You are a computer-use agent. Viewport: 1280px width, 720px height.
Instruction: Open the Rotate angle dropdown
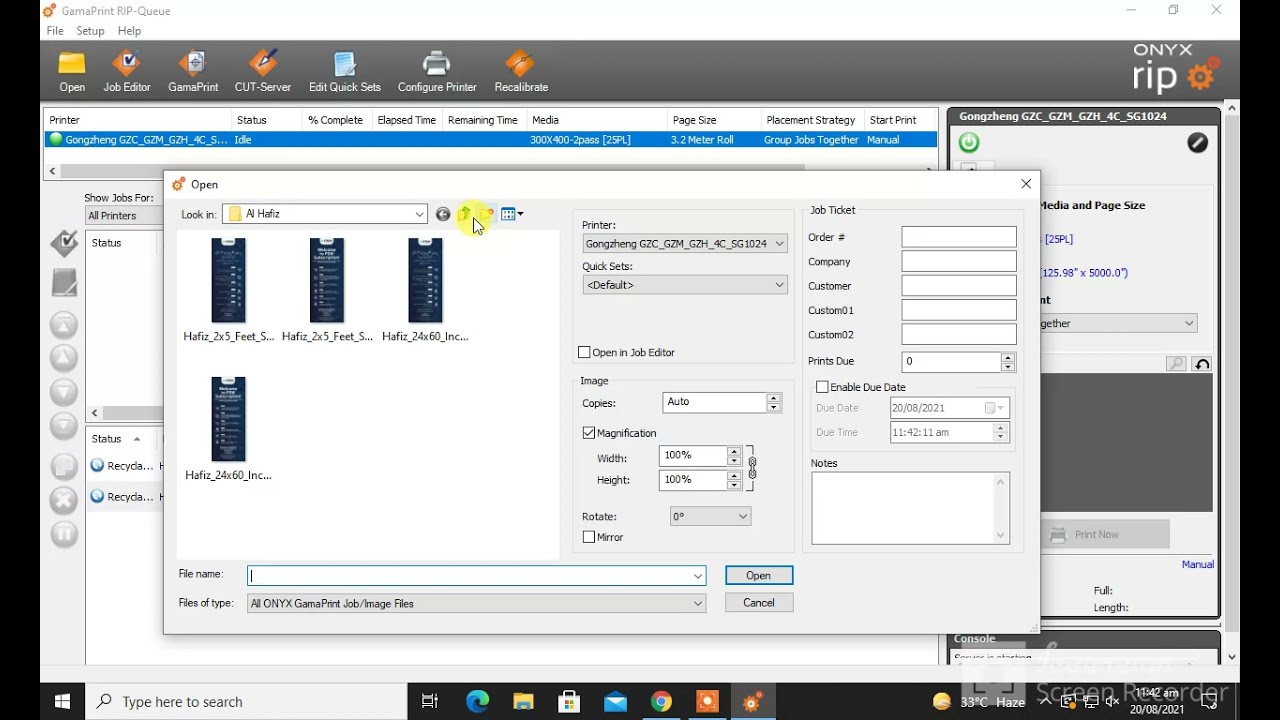coord(743,516)
